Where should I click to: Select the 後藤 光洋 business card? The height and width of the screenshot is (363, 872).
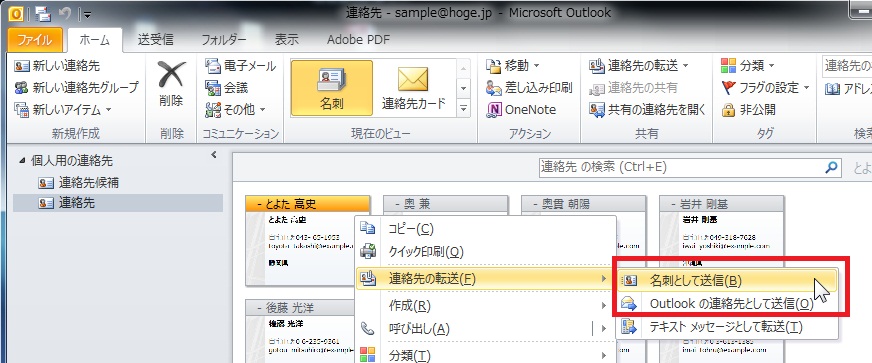pyautogui.click(x=300, y=331)
